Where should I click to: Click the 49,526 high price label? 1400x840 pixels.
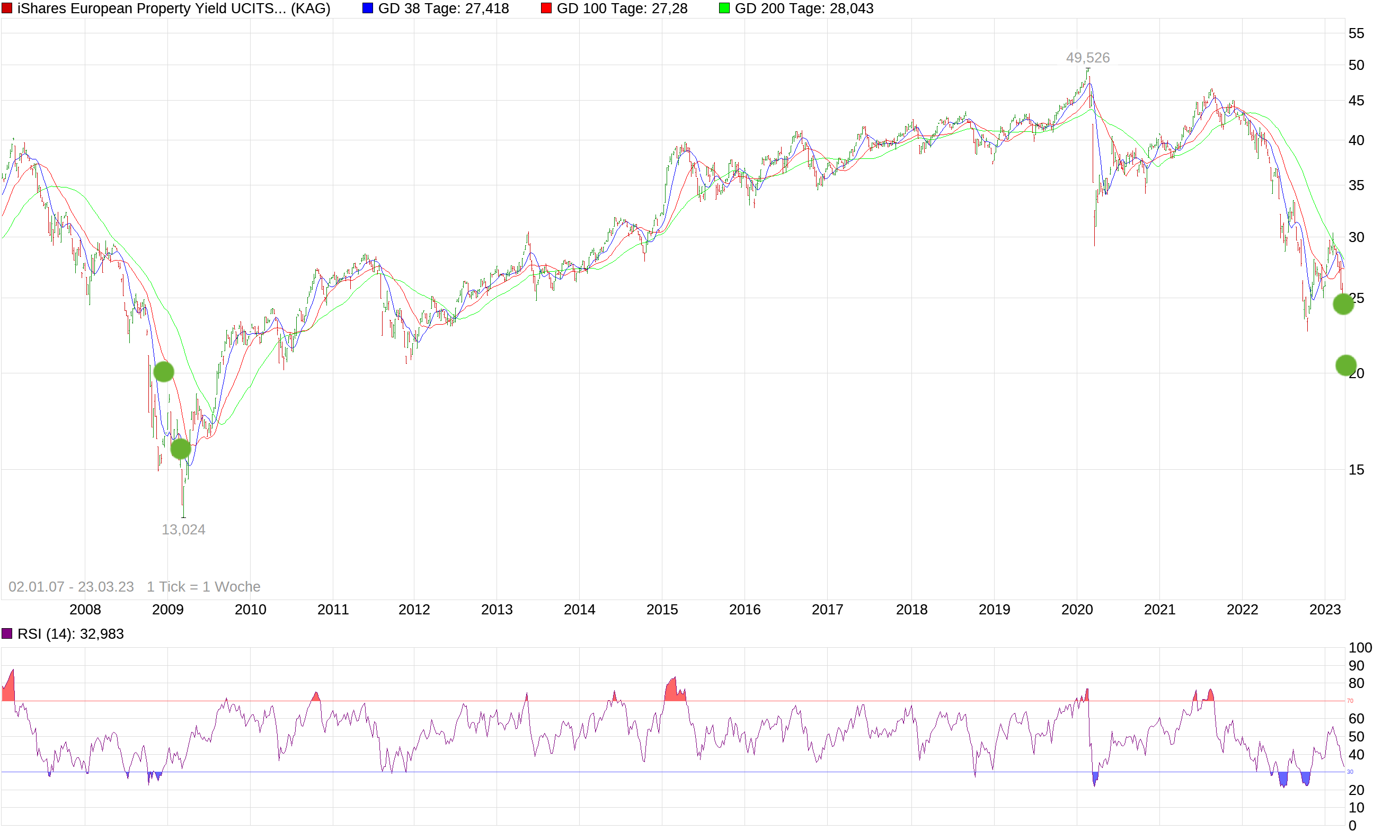click(1087, 58)
